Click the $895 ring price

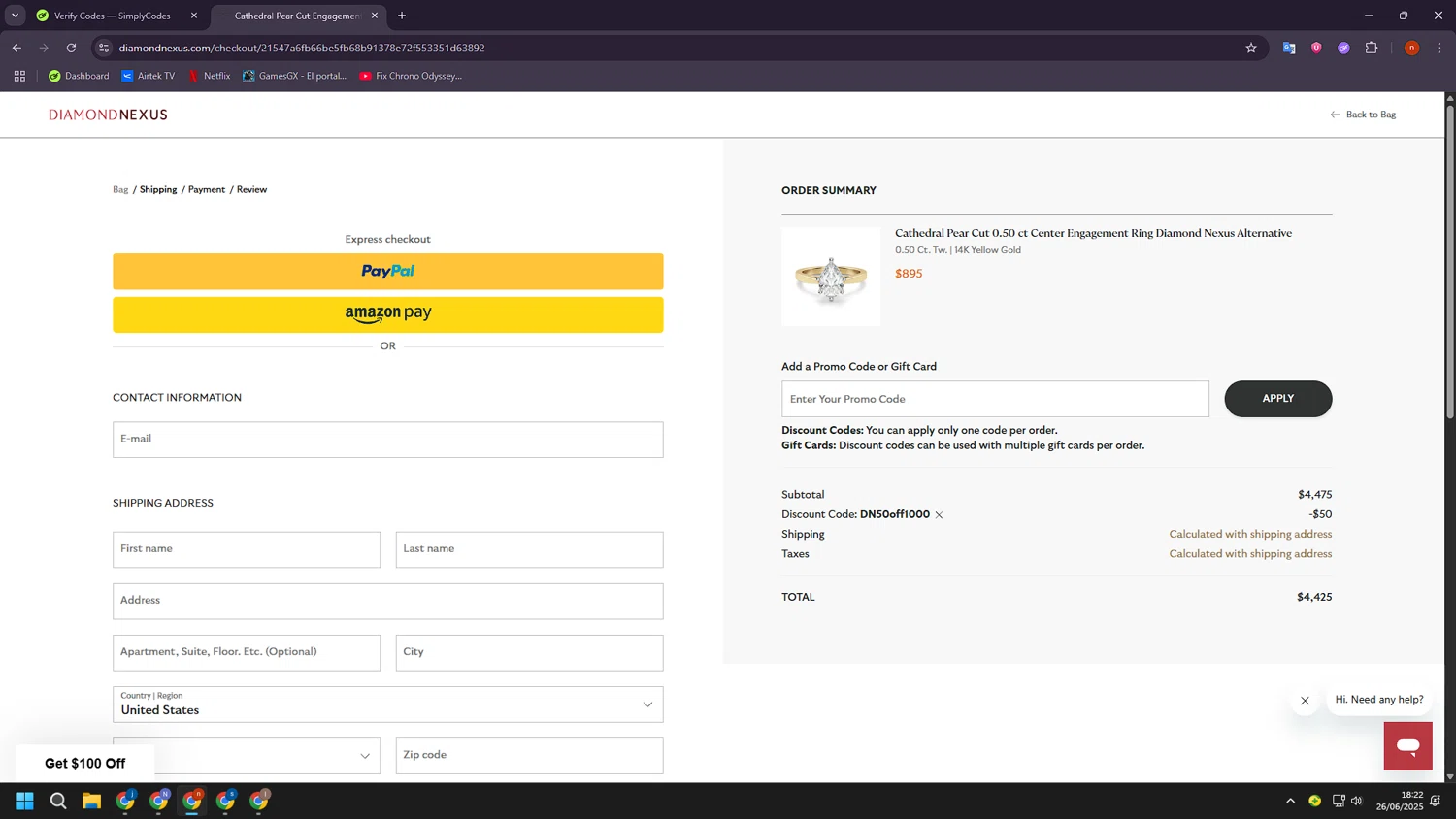coord(909,274)
